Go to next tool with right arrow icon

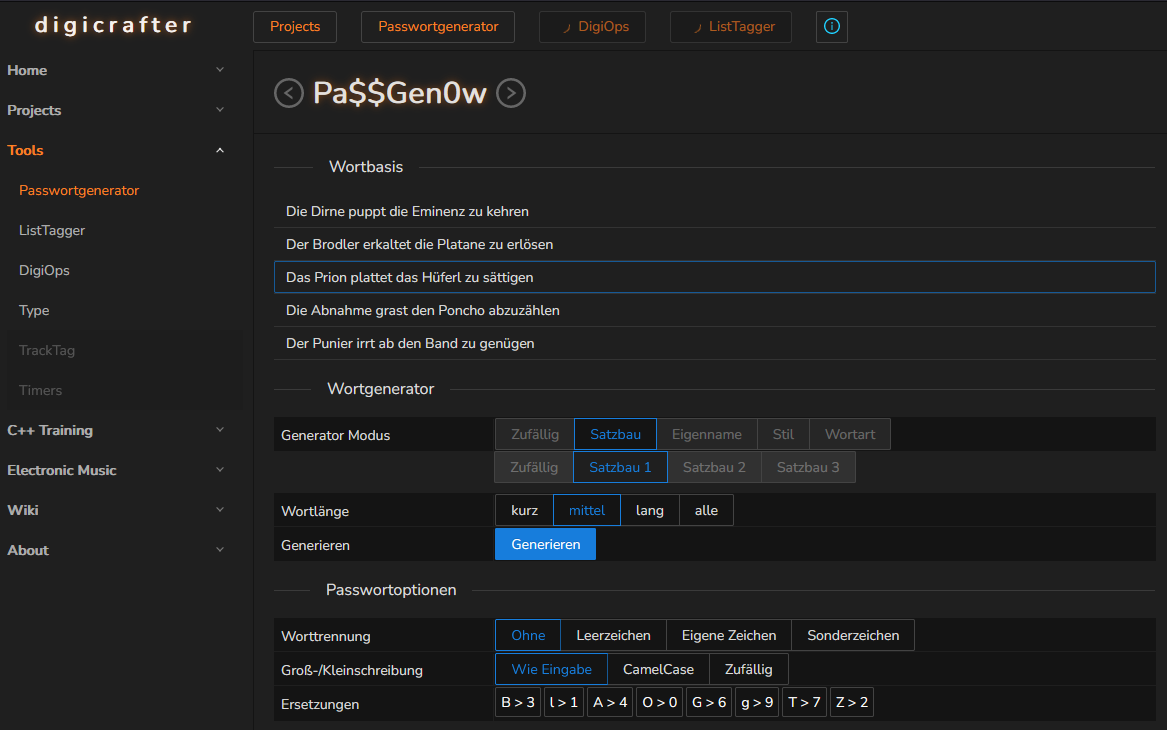[x=511, y=93]
